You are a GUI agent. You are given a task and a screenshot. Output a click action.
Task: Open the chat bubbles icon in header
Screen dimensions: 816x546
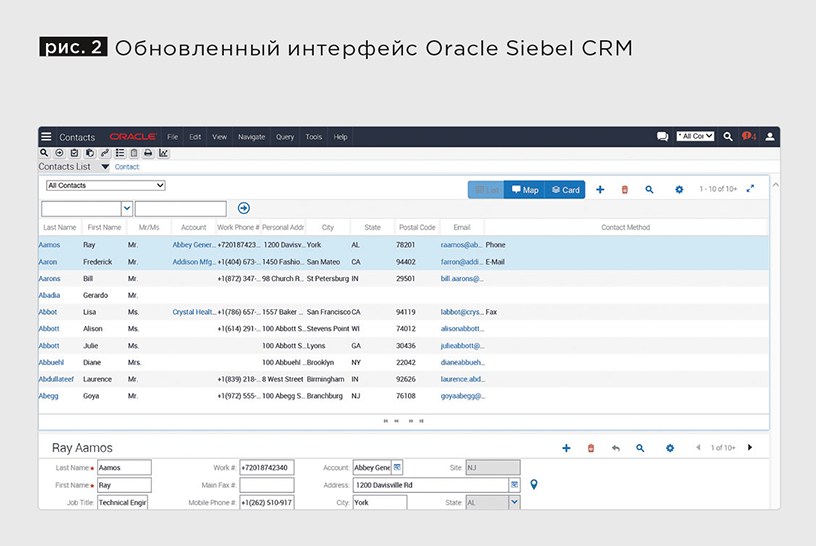point(662,137)
